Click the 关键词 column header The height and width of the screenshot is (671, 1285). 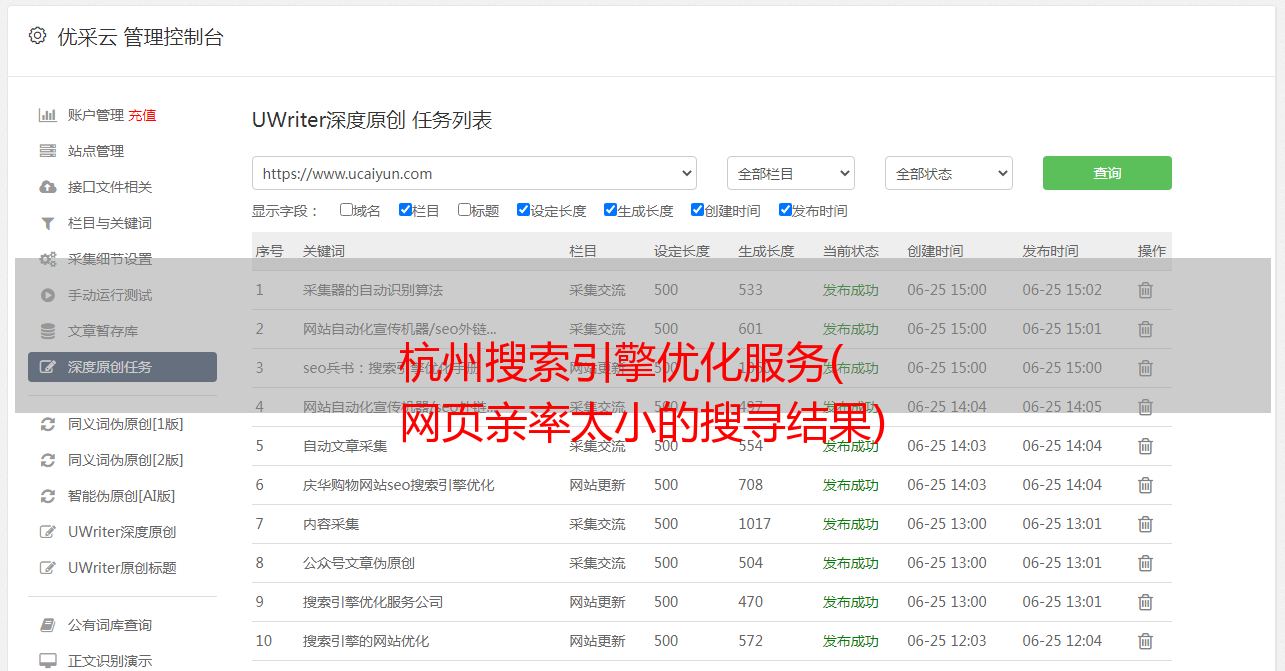coord(324,251)
